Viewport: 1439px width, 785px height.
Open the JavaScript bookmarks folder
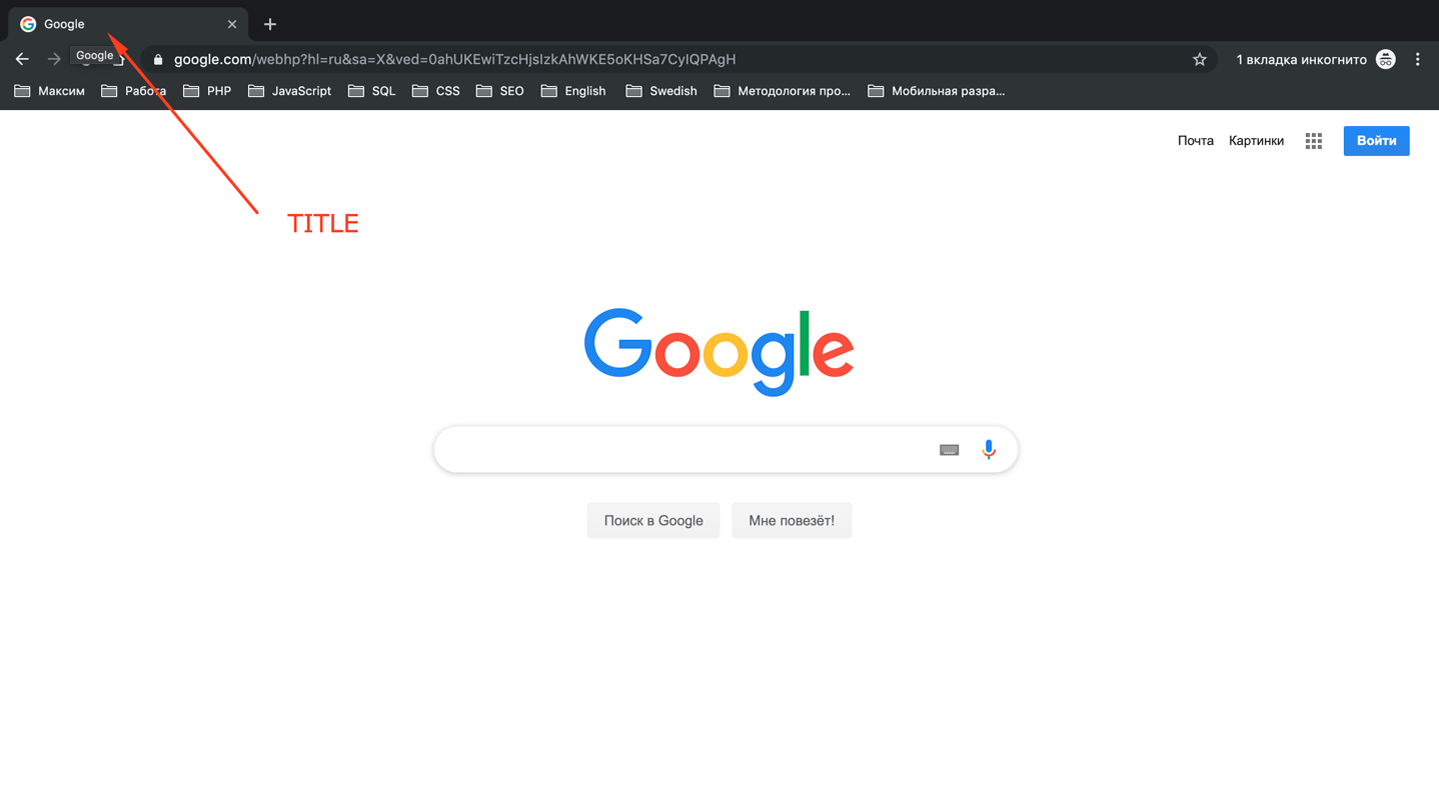[290, 91]
